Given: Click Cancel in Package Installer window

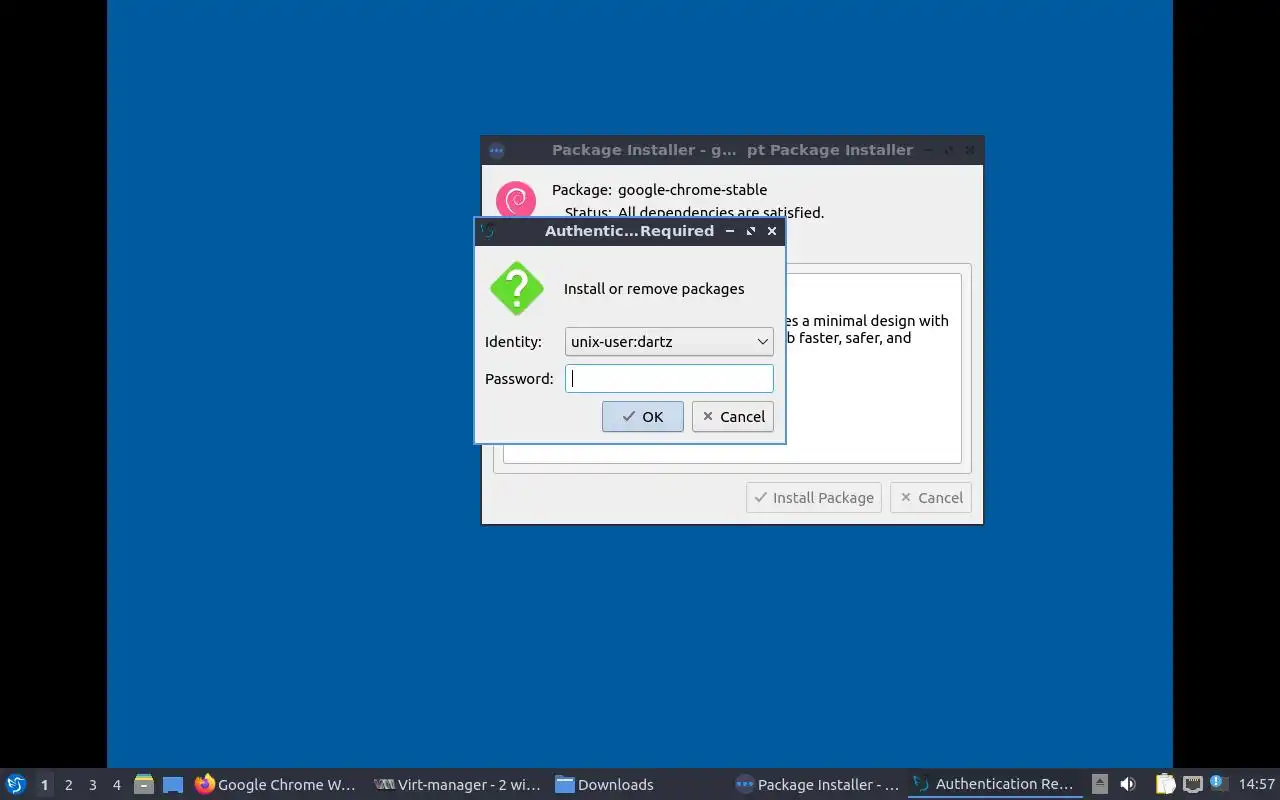Looking at the screenshot, I should (x=931, y=497).
